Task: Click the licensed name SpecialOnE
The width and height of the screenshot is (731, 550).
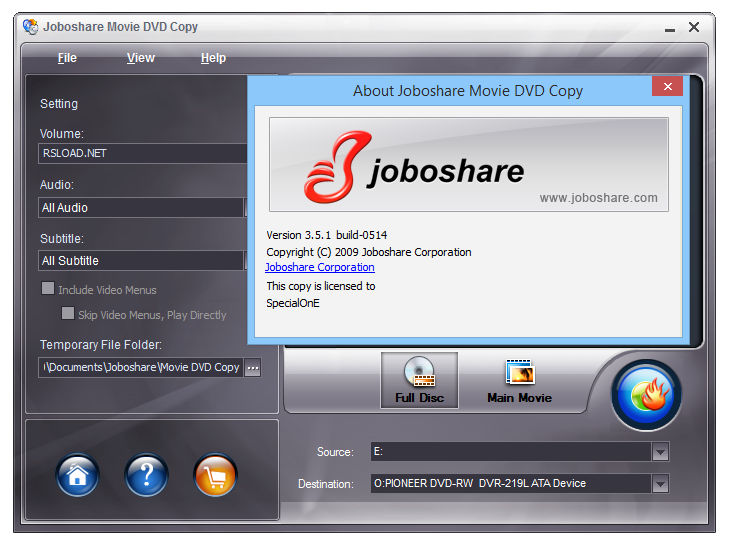Action: (x=293, y=303)
